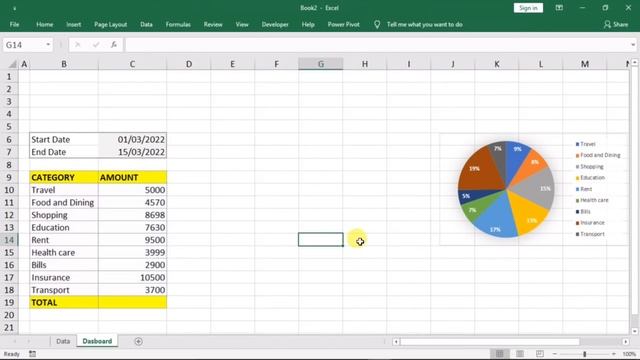Select the Transport amount 3700 cell
This screenshot has width=640, height=360.
[132, 290]
